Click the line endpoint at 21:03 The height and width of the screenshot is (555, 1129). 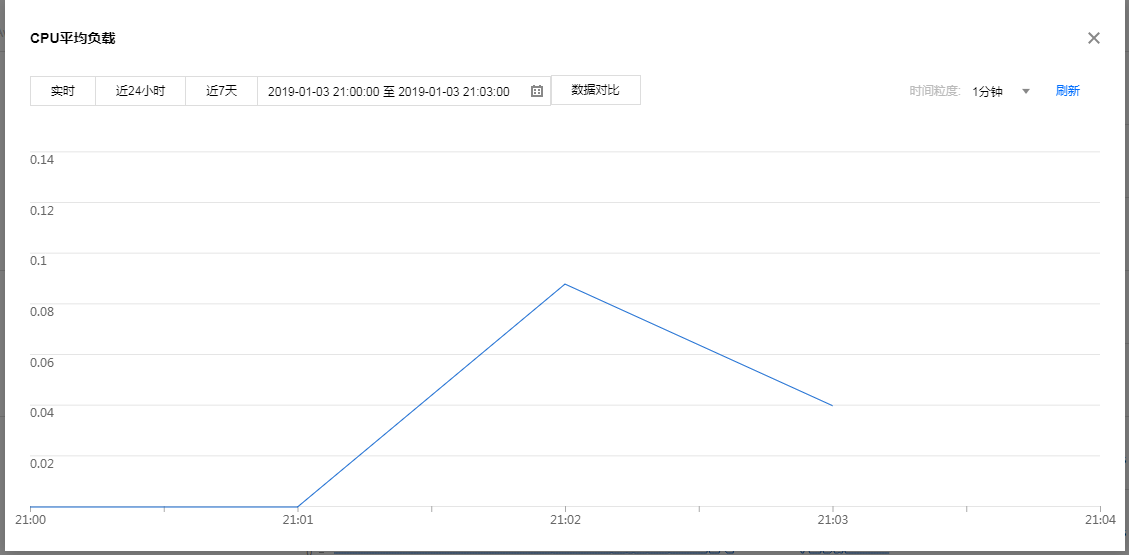(x=832, y=405)
